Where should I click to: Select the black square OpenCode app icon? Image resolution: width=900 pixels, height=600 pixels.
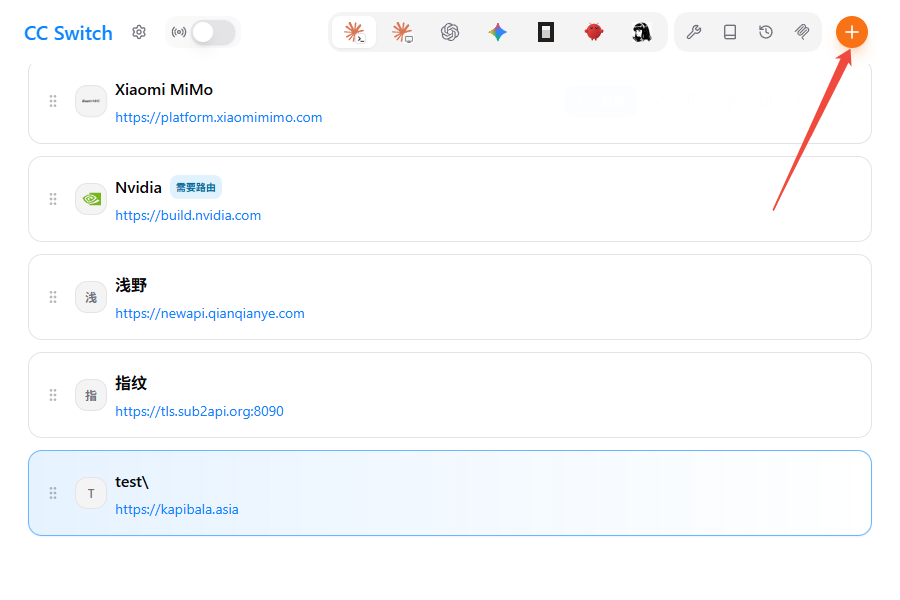[546, 32]
